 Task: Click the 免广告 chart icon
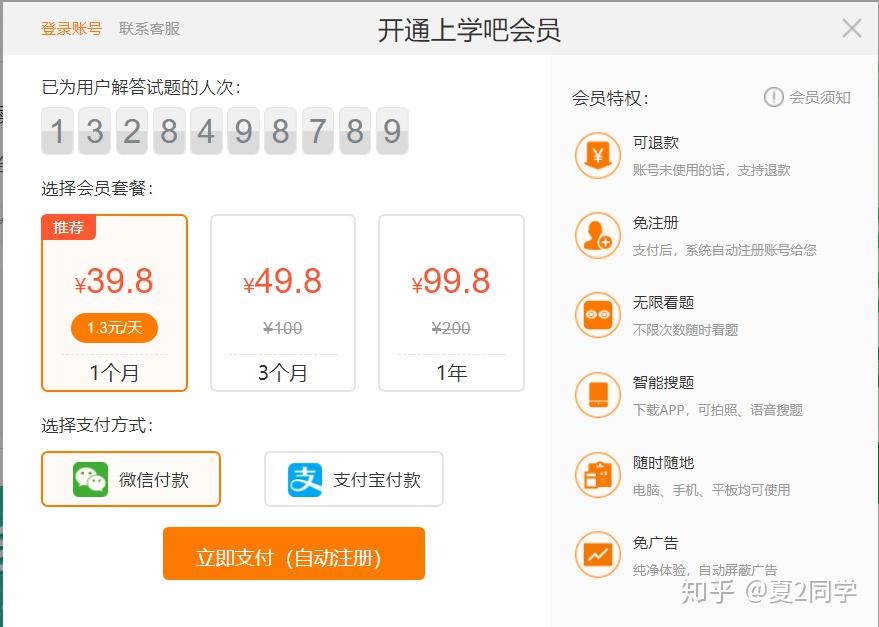point(598,555)
